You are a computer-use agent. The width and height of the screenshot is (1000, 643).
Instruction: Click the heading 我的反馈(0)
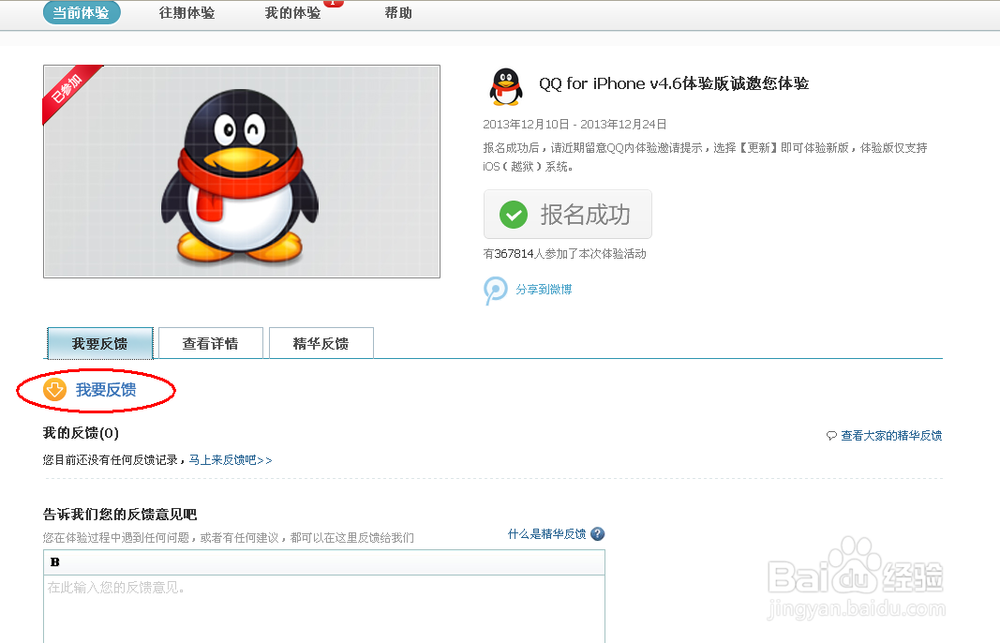click(x=81, y=433)
